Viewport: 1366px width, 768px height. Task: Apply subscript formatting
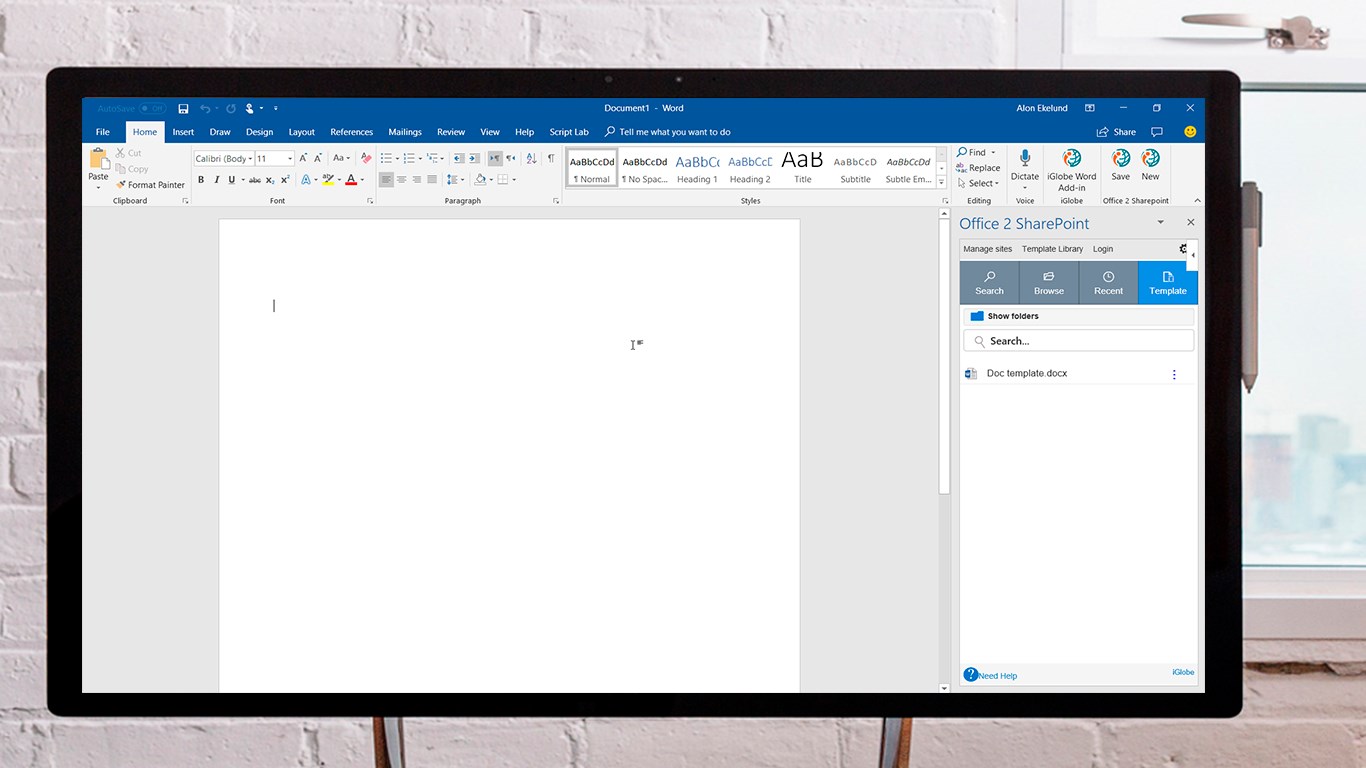(x=270, y=180)
